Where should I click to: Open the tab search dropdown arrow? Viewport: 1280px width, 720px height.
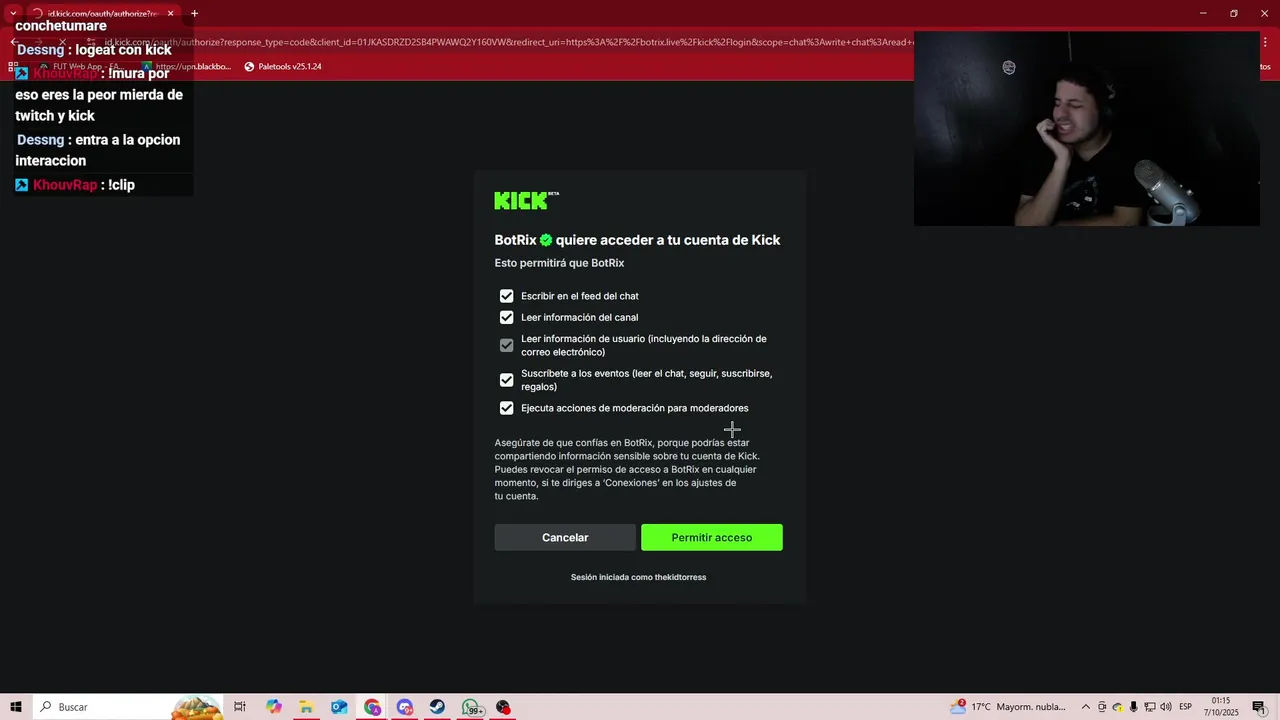13,14
